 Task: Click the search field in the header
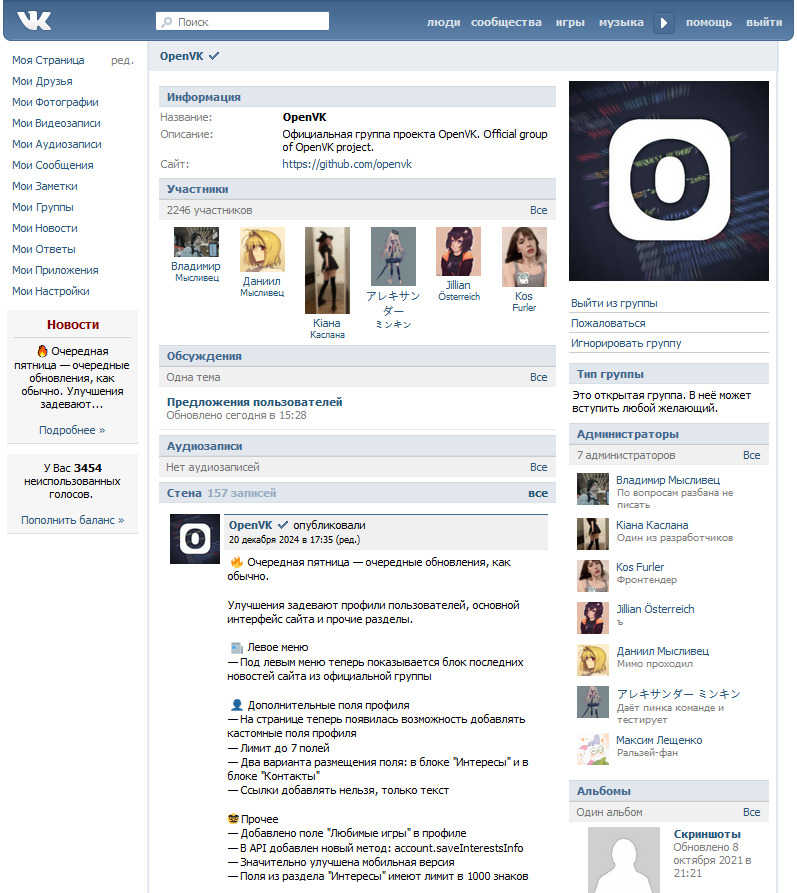[242, 22]
